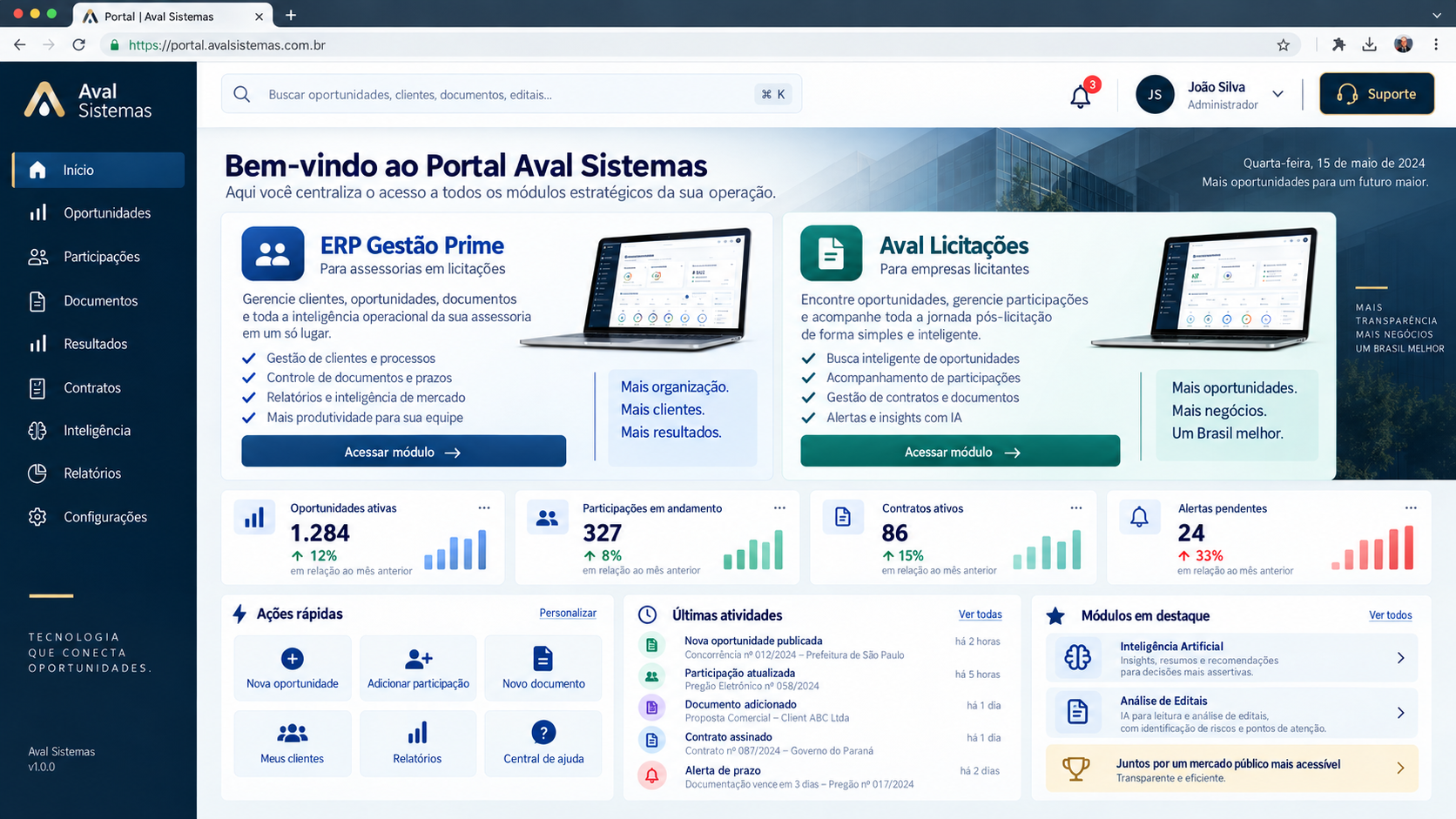Select Inteligência in sidebar
This screenshot has height=819, width=1456.
point(98,431)
